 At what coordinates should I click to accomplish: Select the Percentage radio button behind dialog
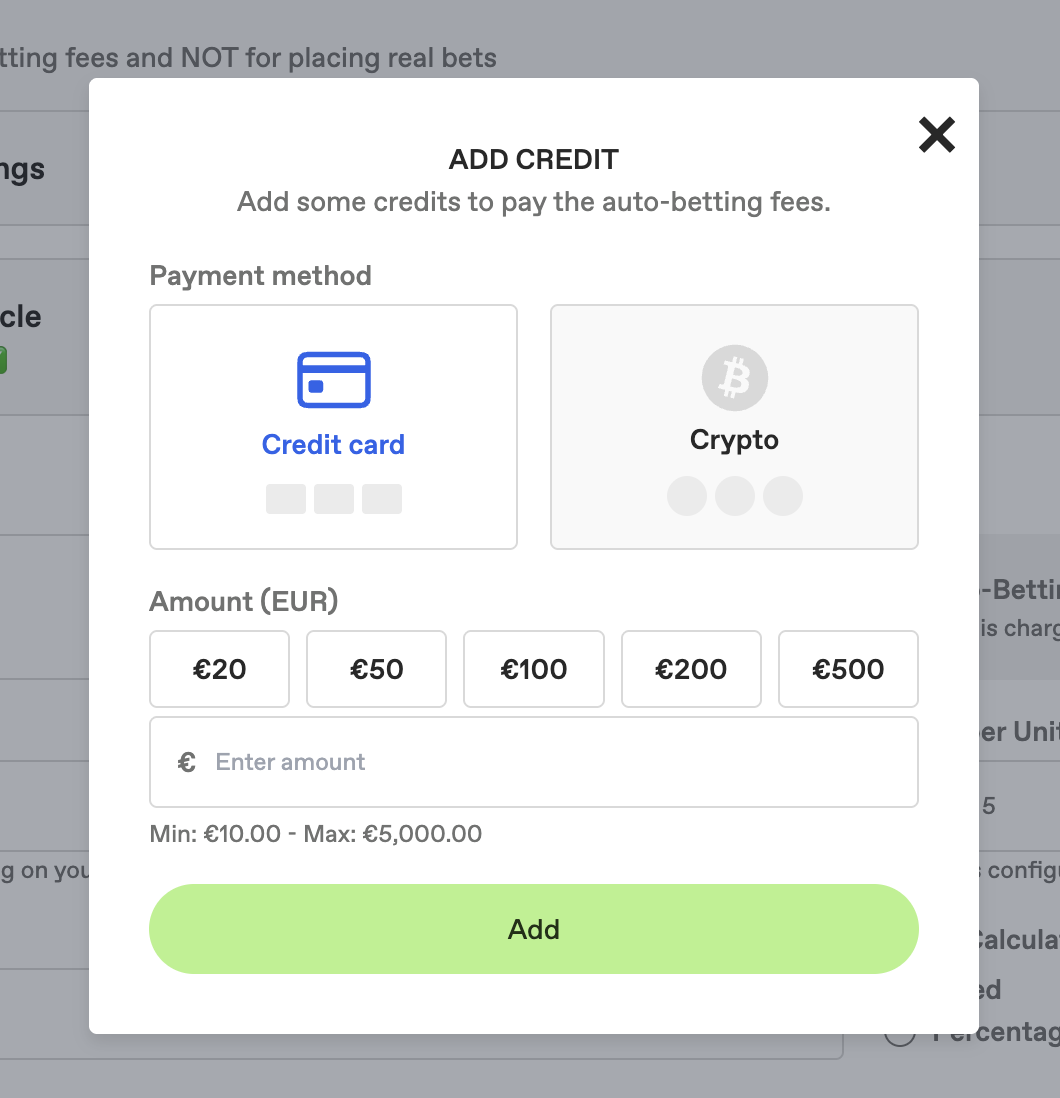[x=900, y=1034]
